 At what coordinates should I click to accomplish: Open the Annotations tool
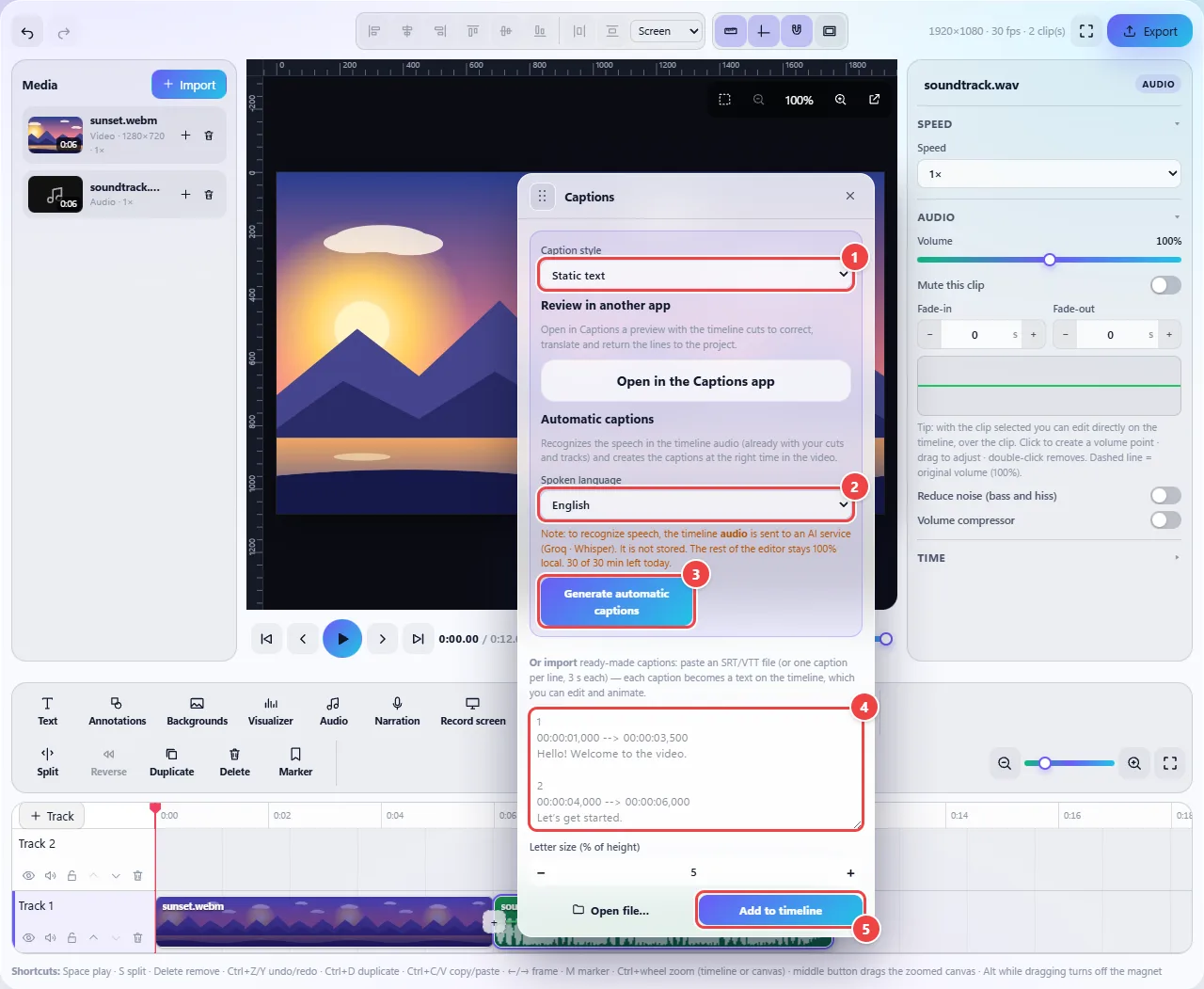pyautogui.click(x=118, y=711)
